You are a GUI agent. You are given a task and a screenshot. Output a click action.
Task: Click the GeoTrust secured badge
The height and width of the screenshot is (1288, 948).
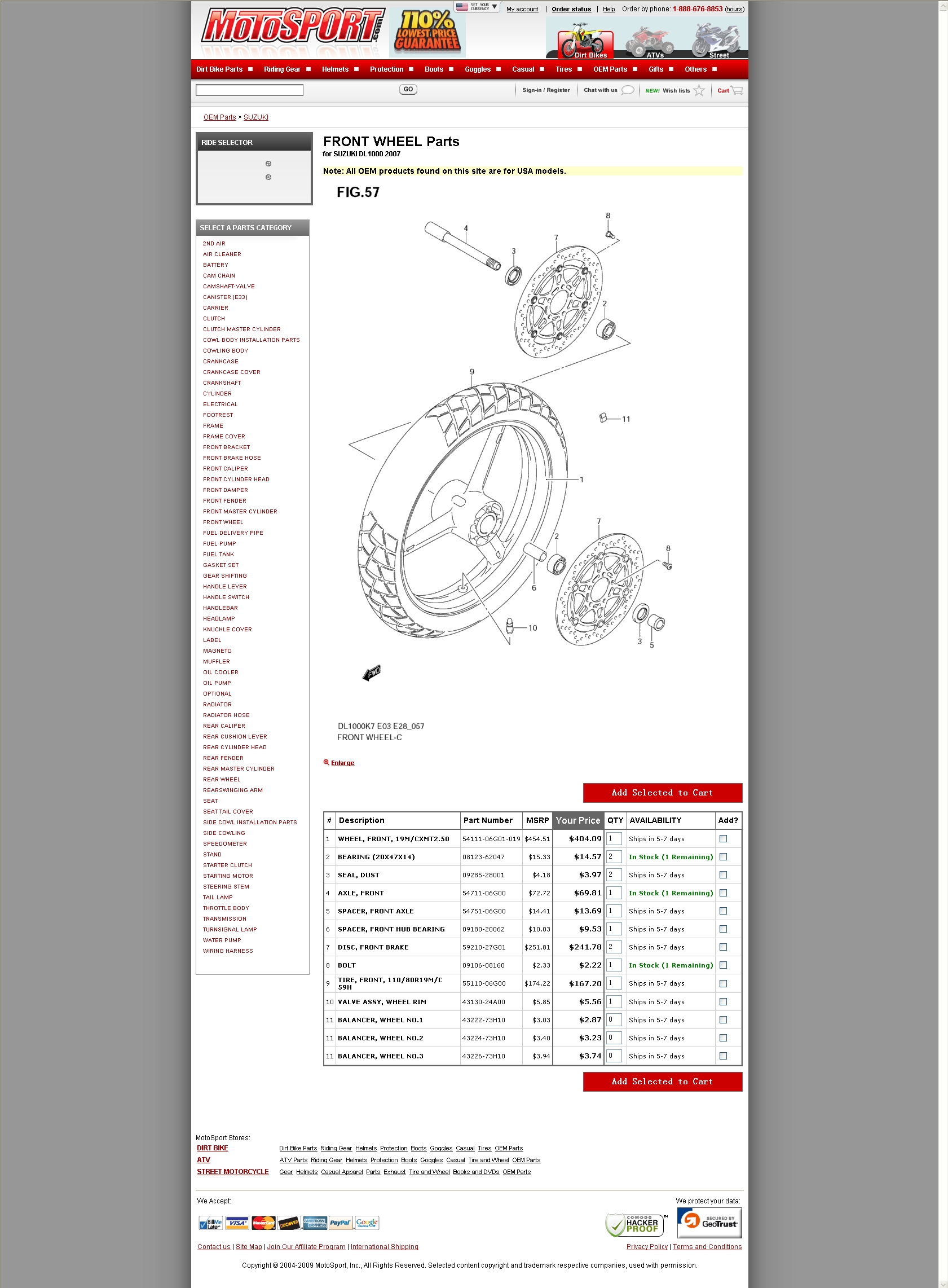[x=709, y=1223]
